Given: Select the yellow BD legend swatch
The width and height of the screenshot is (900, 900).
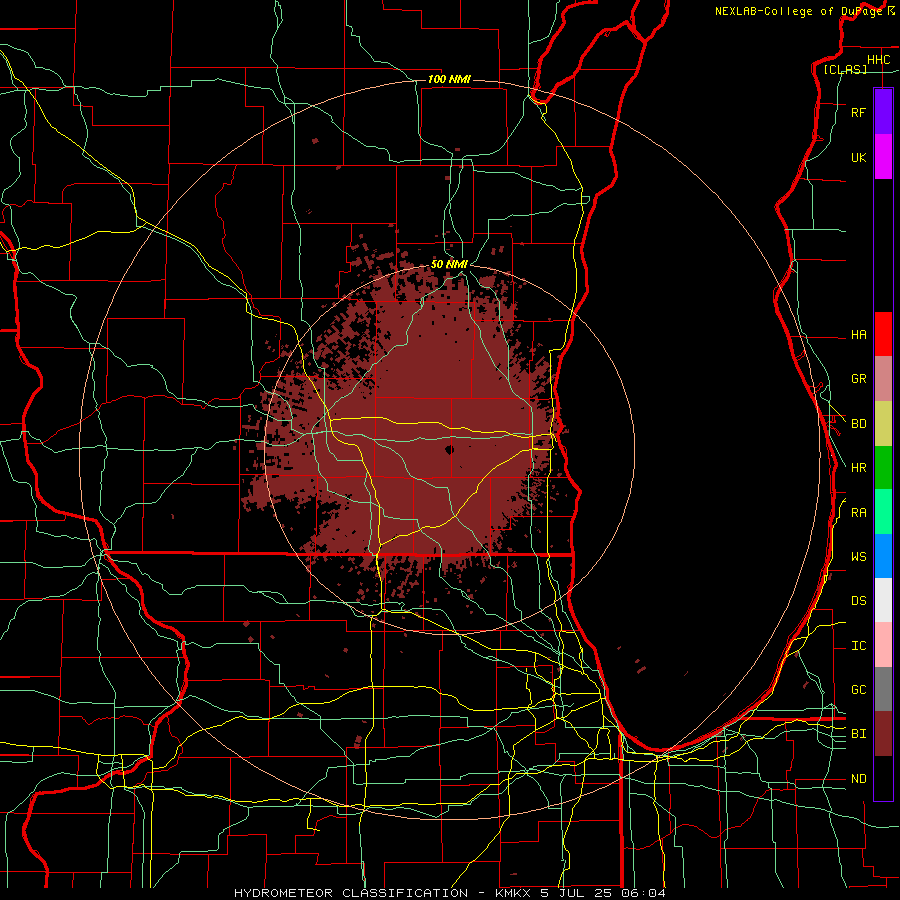Looking at the screenshot, I should (x=883, y=424).
